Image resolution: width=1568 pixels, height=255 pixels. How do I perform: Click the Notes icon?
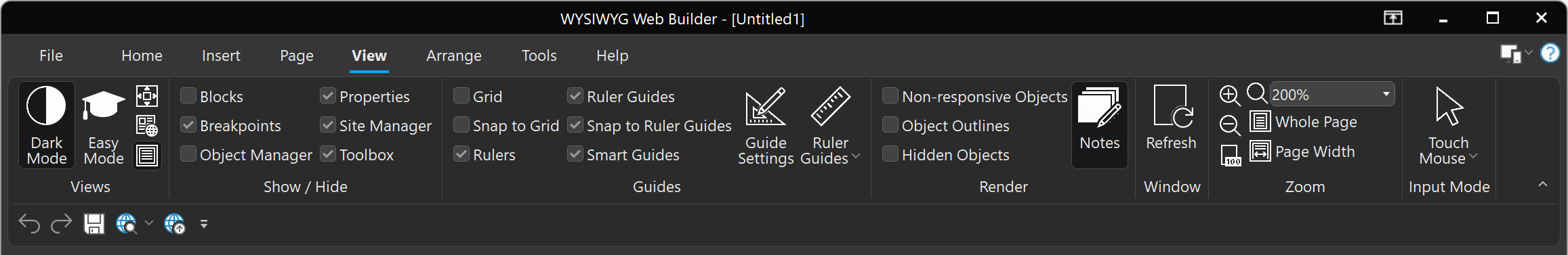[1099, 125]
